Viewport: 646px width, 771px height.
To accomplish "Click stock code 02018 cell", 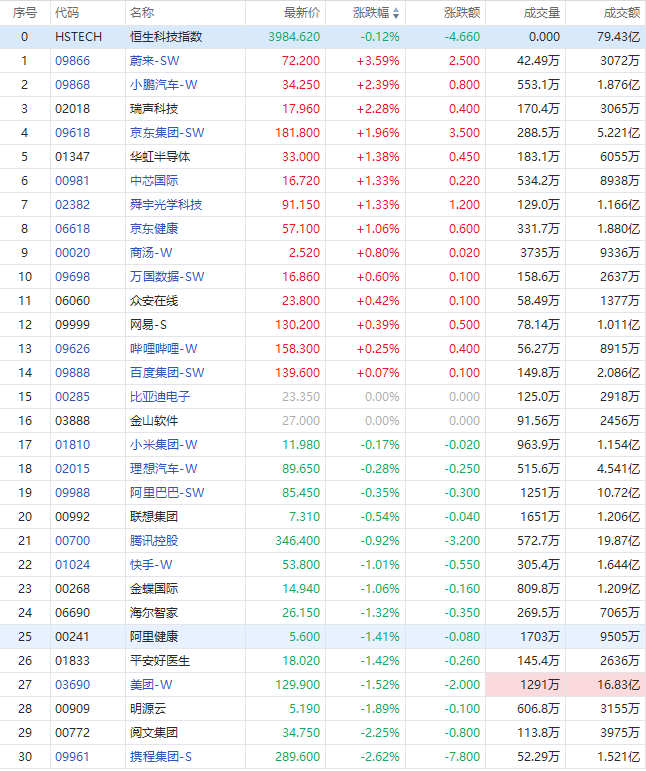I will (x=73, y=109).
